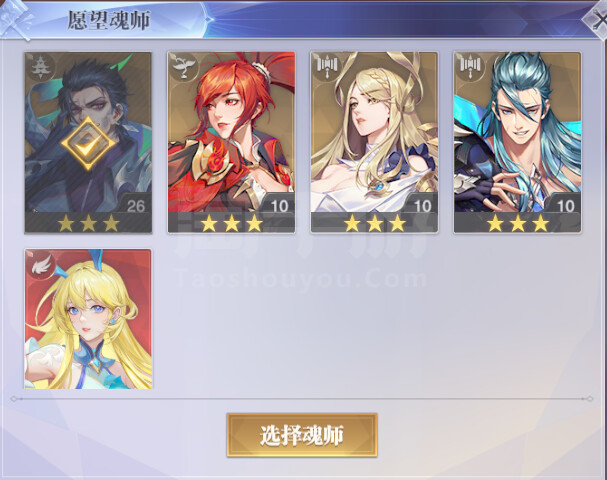Click the left end of divider line
The width and height of the screenshot is (607, 480).
(14, 398)
